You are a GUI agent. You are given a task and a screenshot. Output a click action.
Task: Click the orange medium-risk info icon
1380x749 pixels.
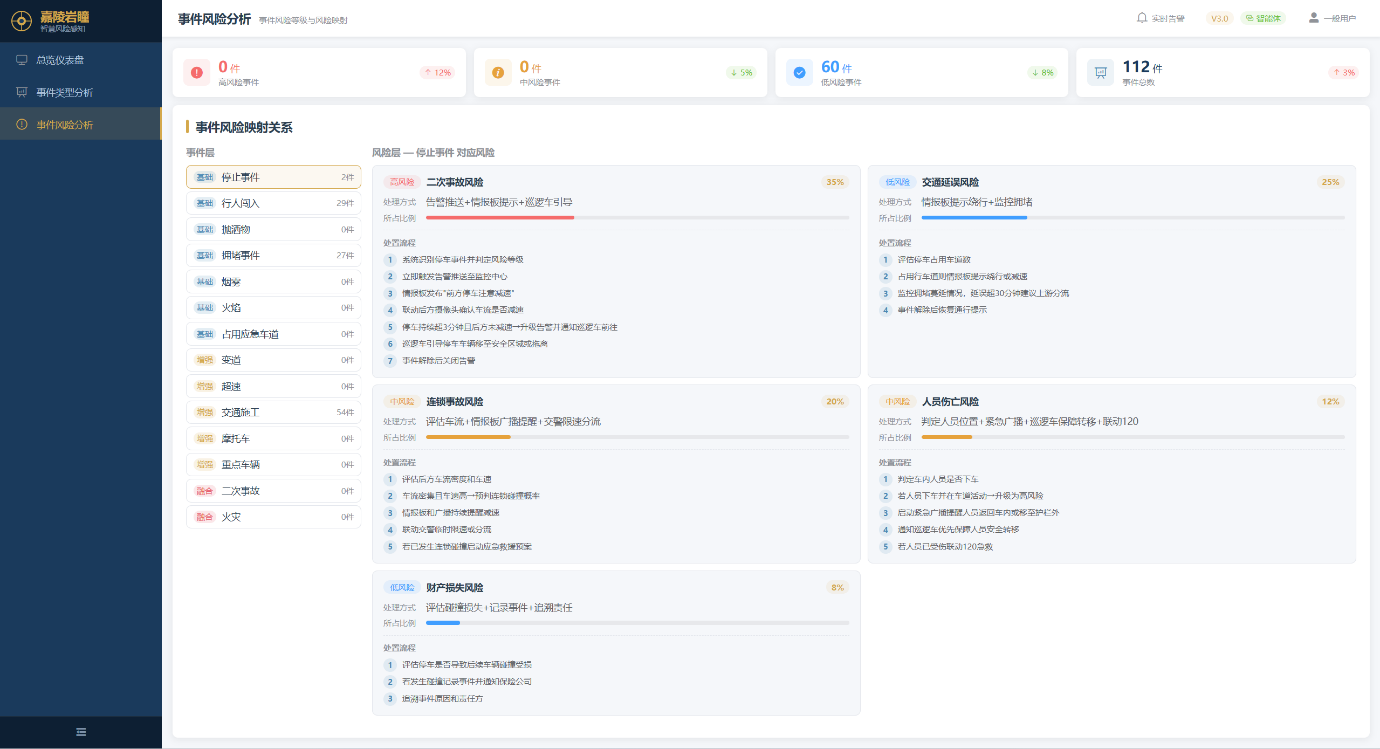coord(498,72)
